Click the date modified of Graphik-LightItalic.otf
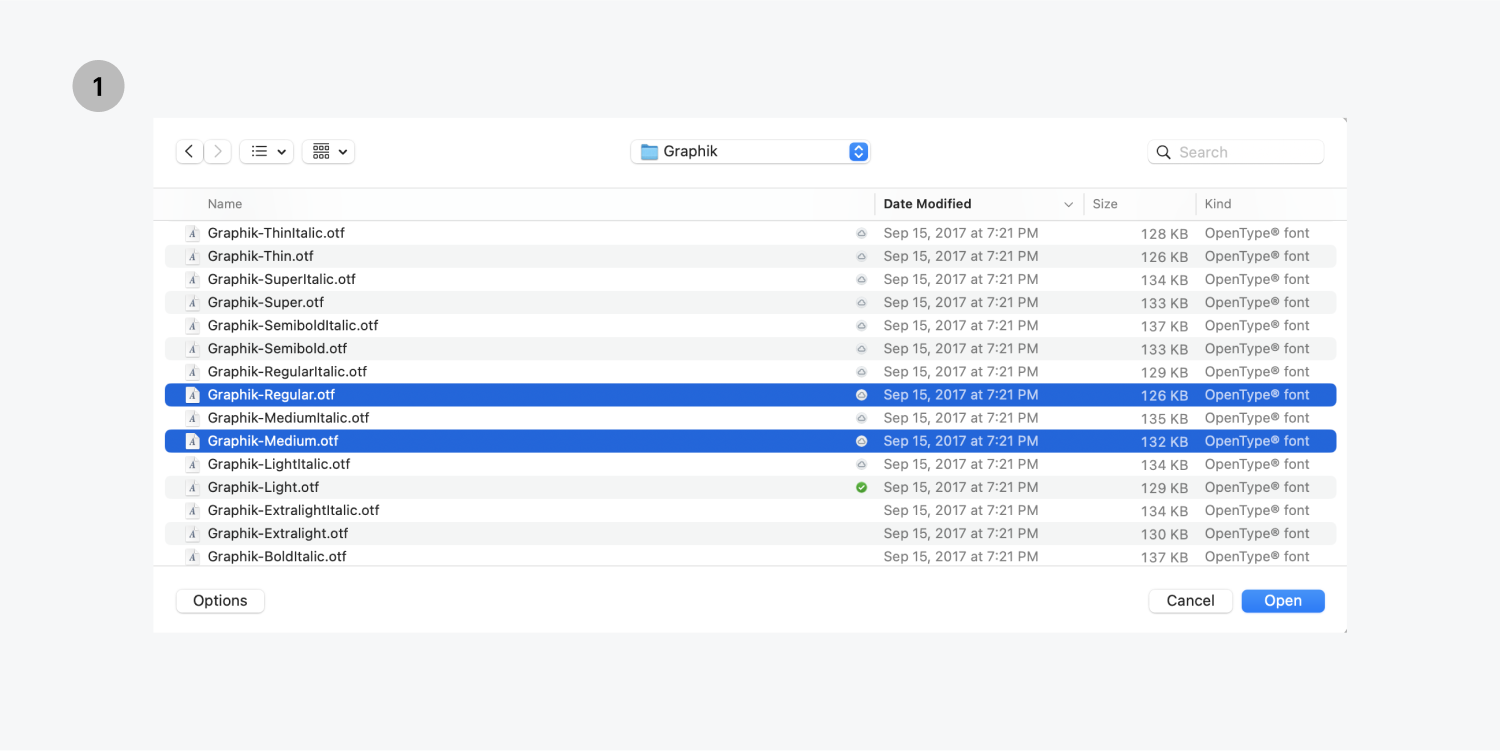The width and height of the screenshot is (1501, 751). [x=961, y=464]
